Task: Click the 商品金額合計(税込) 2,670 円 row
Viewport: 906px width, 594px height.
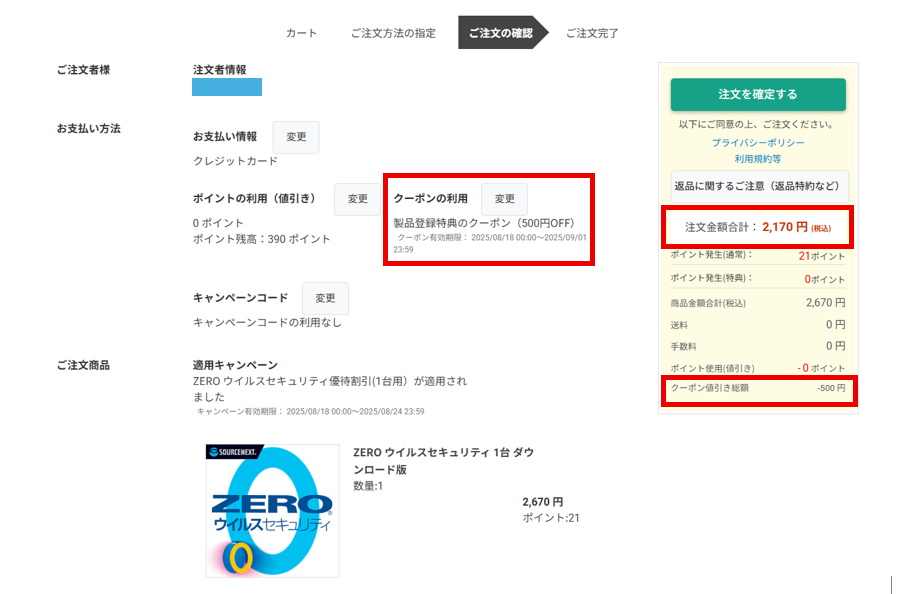Action: point(758,303)
